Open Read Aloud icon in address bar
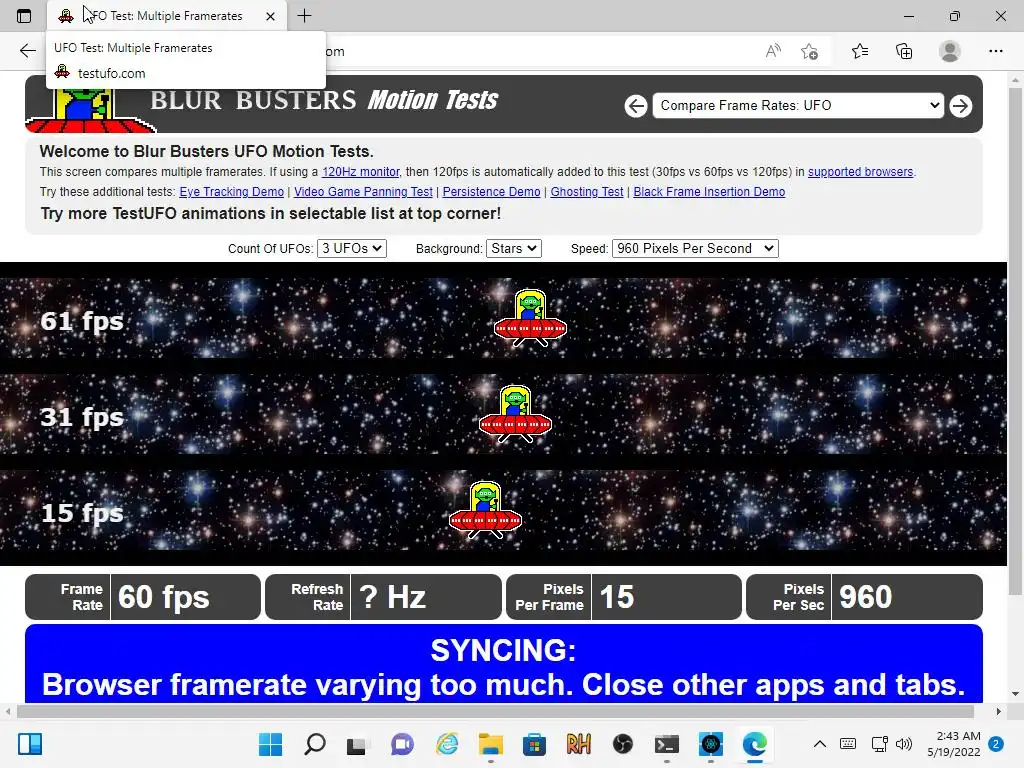 (773, 51)
